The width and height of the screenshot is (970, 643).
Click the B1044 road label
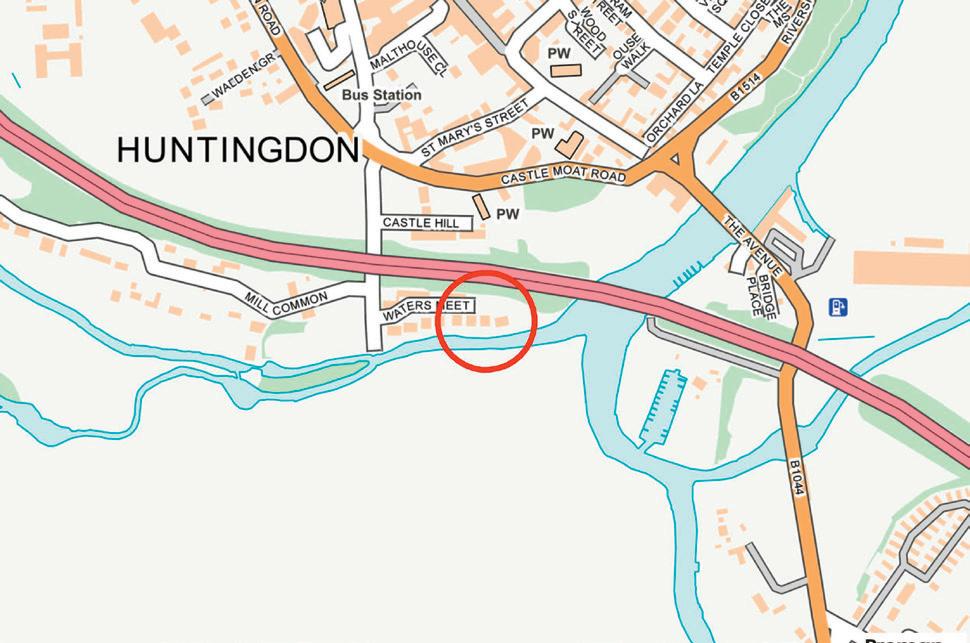pos(797,477)
